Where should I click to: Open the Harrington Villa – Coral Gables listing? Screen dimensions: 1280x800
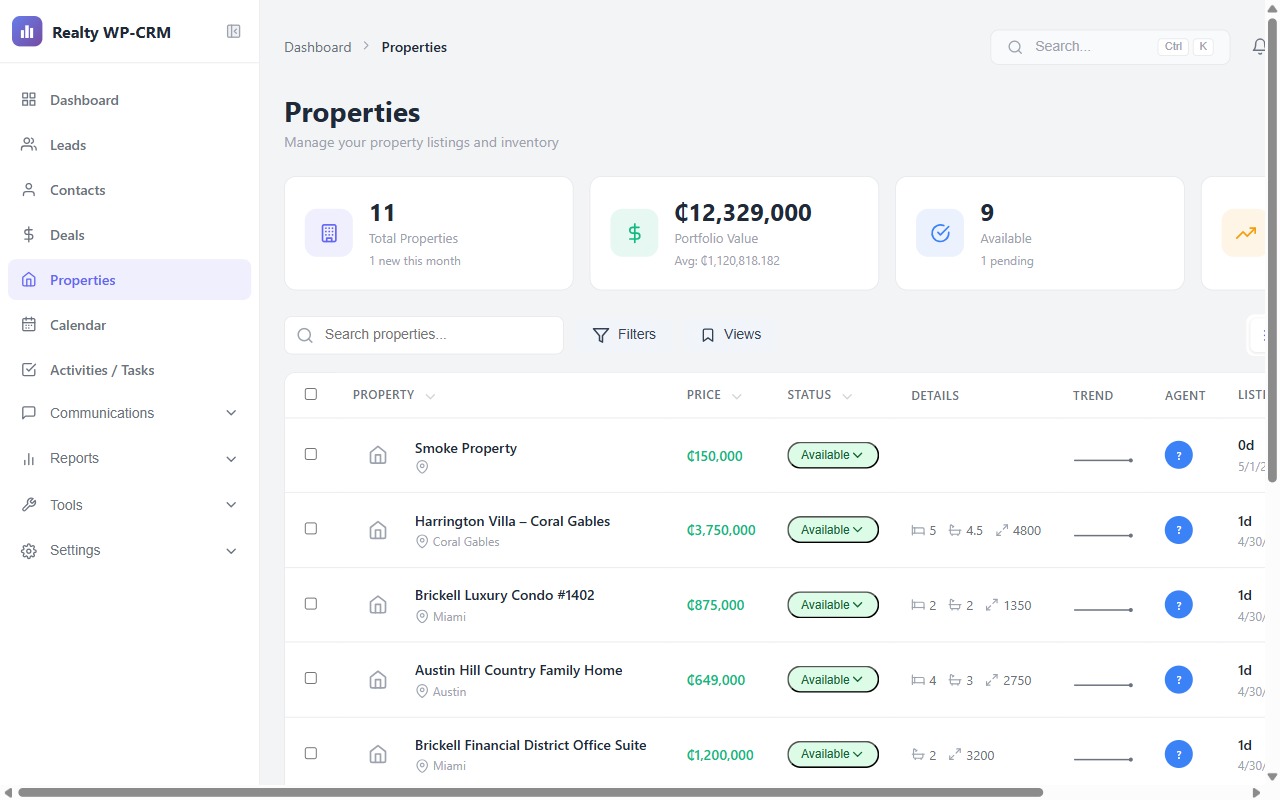(512, 521)
